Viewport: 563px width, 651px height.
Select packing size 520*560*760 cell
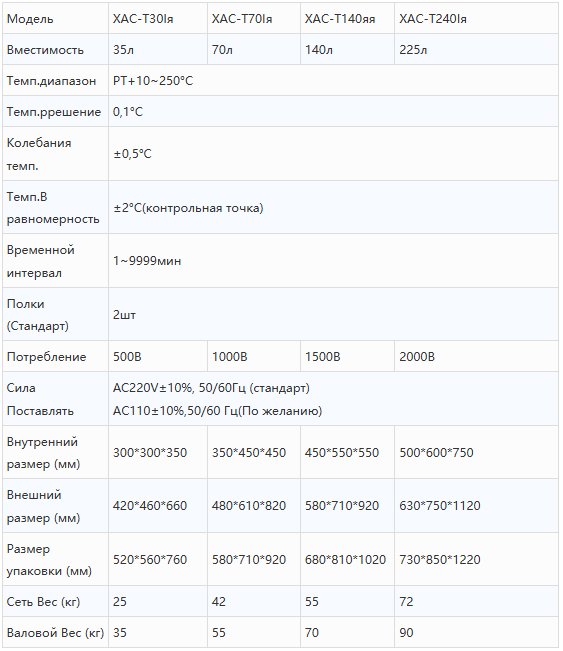click(x=158, y=559)
